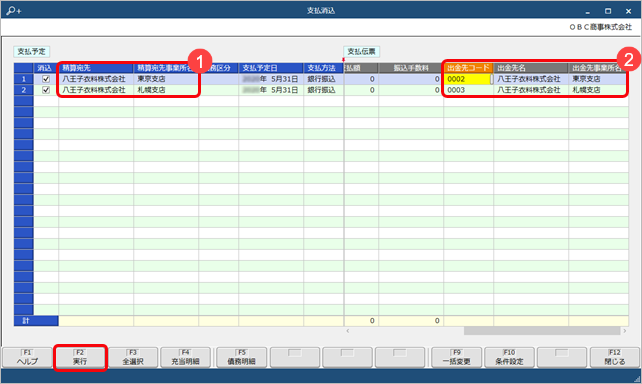Click the horizontal scrollbar right arrow
Screen dimensions: 642x384
624,331
